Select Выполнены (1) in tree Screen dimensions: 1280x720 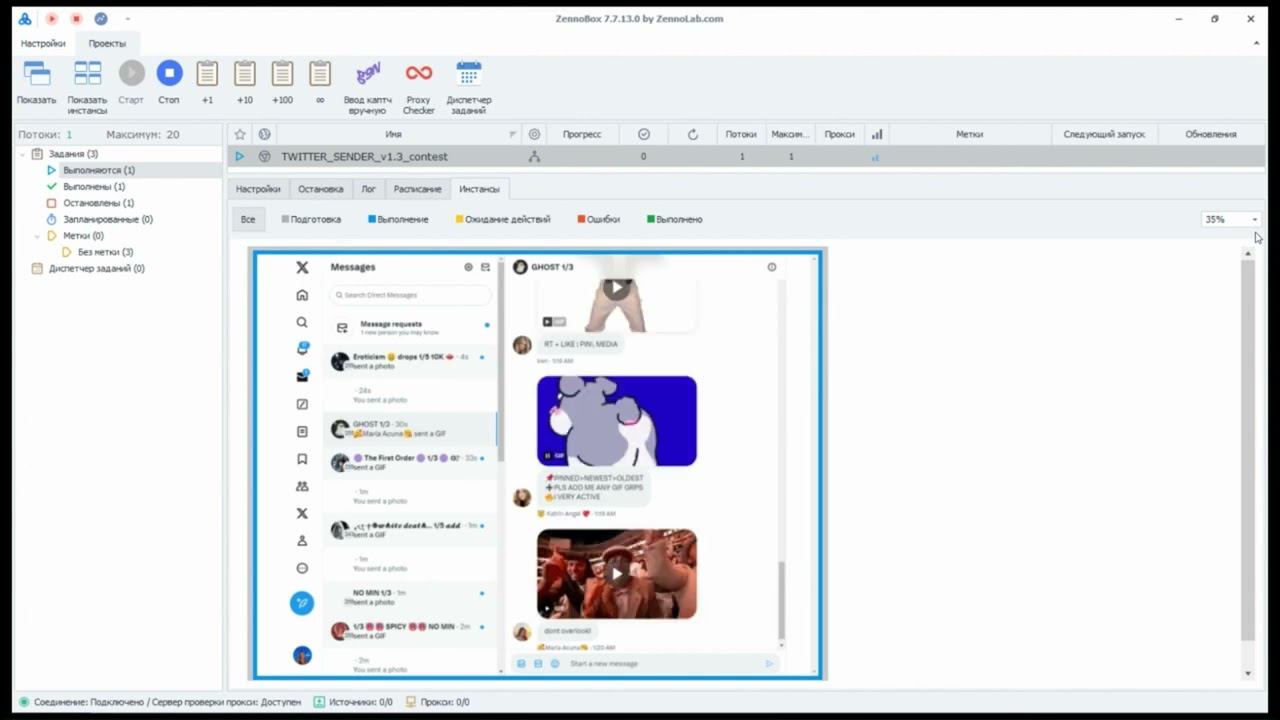(x=94, y=187)
